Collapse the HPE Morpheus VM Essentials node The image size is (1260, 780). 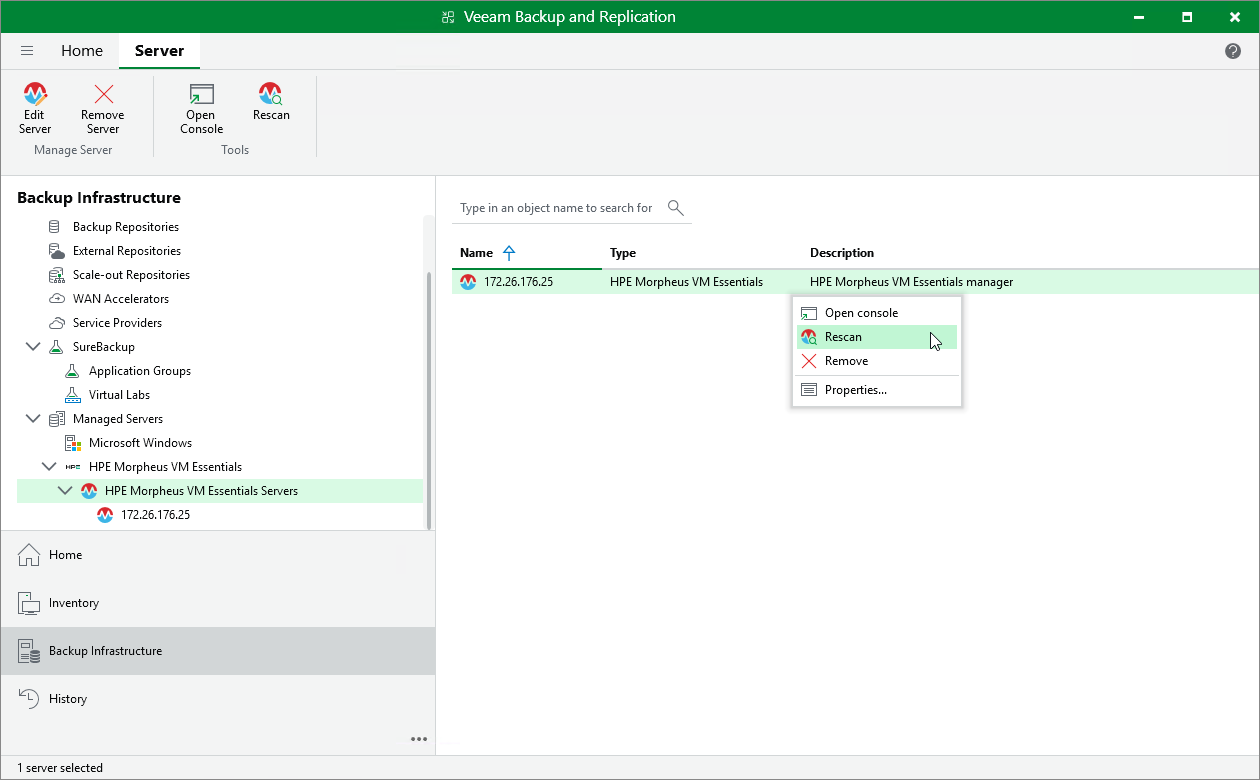coord(49,467)
